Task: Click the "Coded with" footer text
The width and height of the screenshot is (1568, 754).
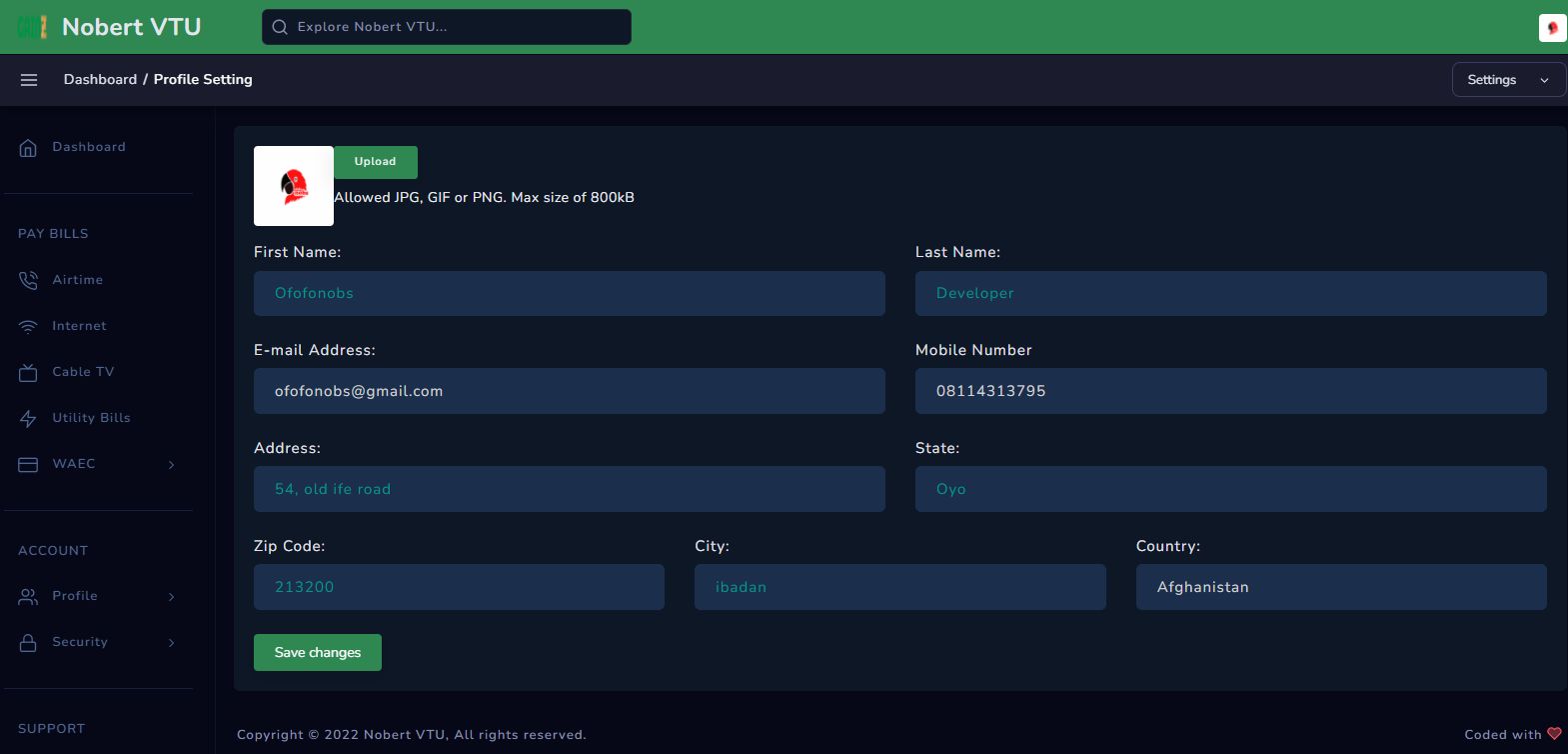Action: pos(1503,735)
